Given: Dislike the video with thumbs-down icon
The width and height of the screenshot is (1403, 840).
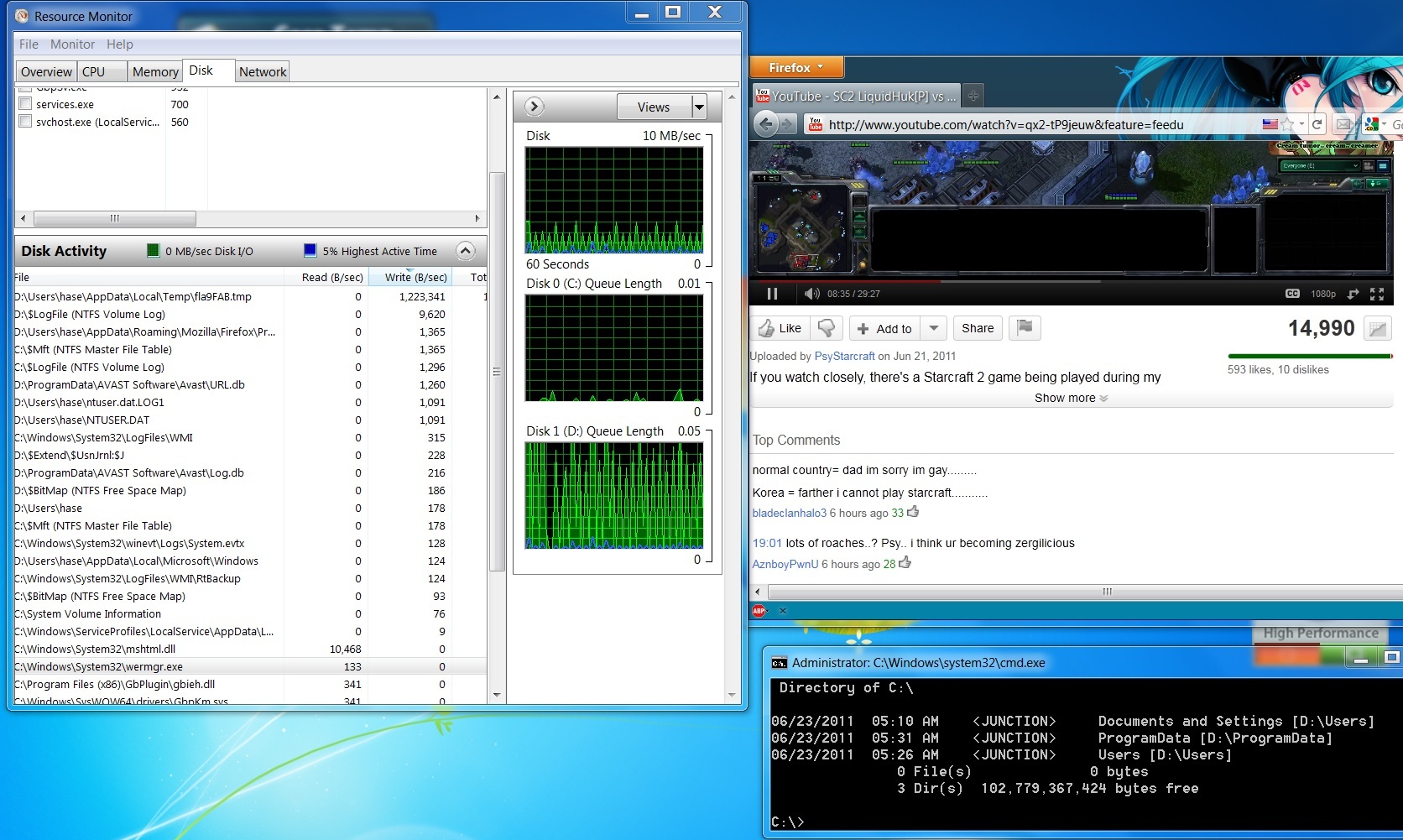Looking at the screenshot, I should (827, 328).
